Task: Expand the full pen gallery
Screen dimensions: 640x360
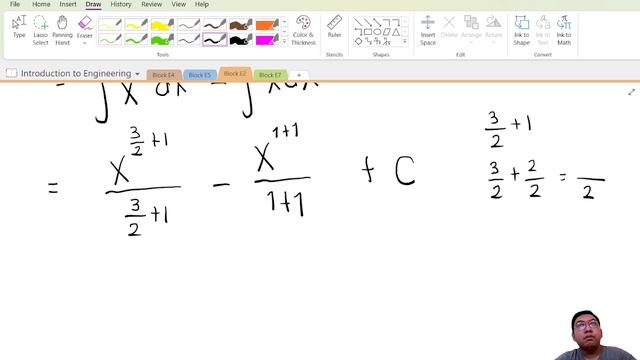Action: (x=284, y=42)
